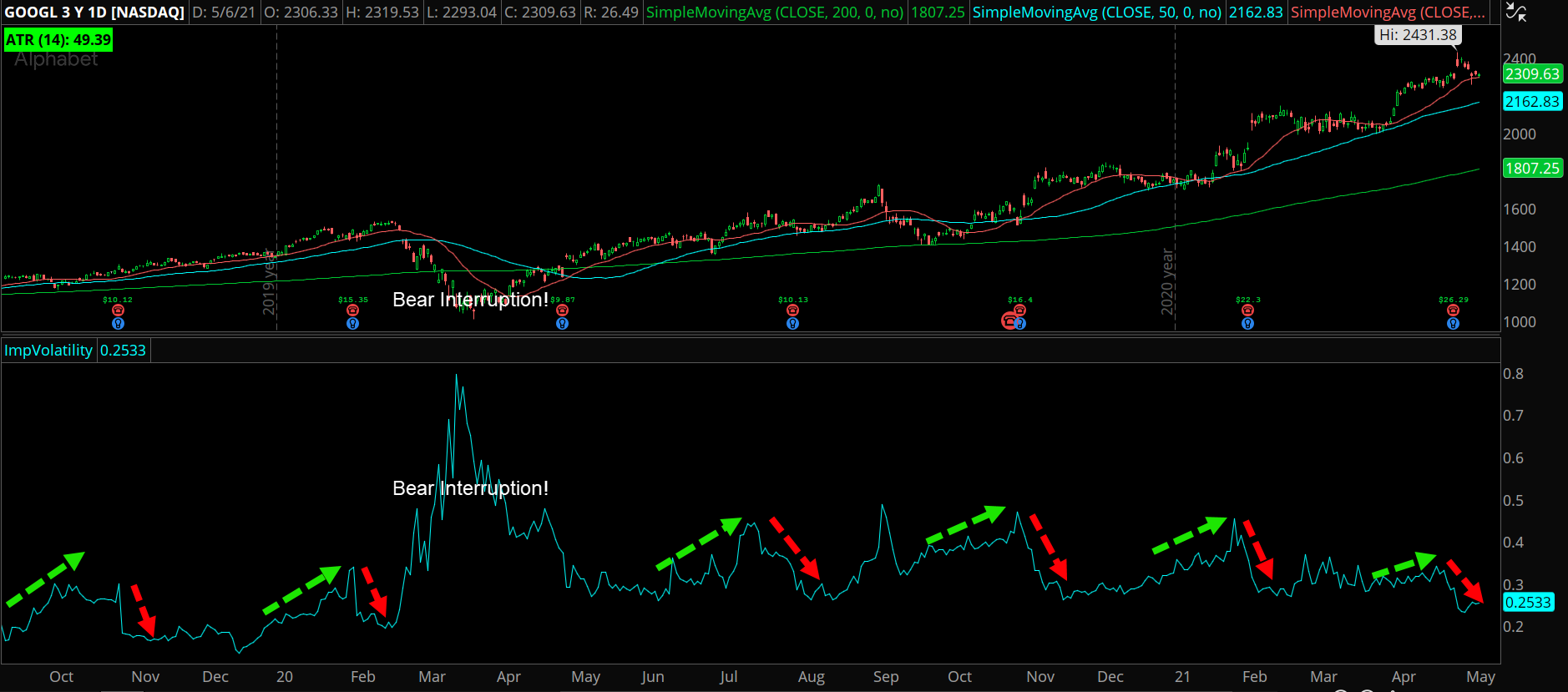Click the 1000 level on price axis
Image resolution: width=1568 pixels, height=692 pixels.
[x=1520, y=322]
